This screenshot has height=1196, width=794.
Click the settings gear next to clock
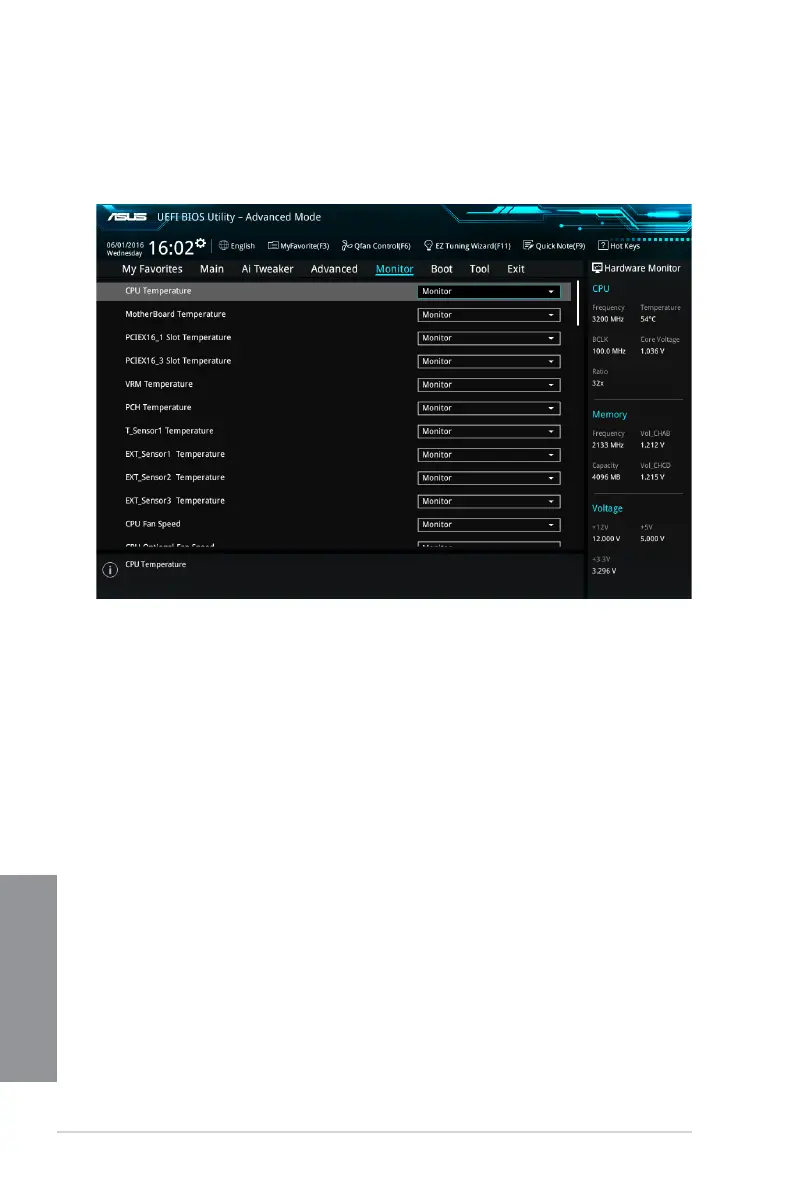click(200, 243)
